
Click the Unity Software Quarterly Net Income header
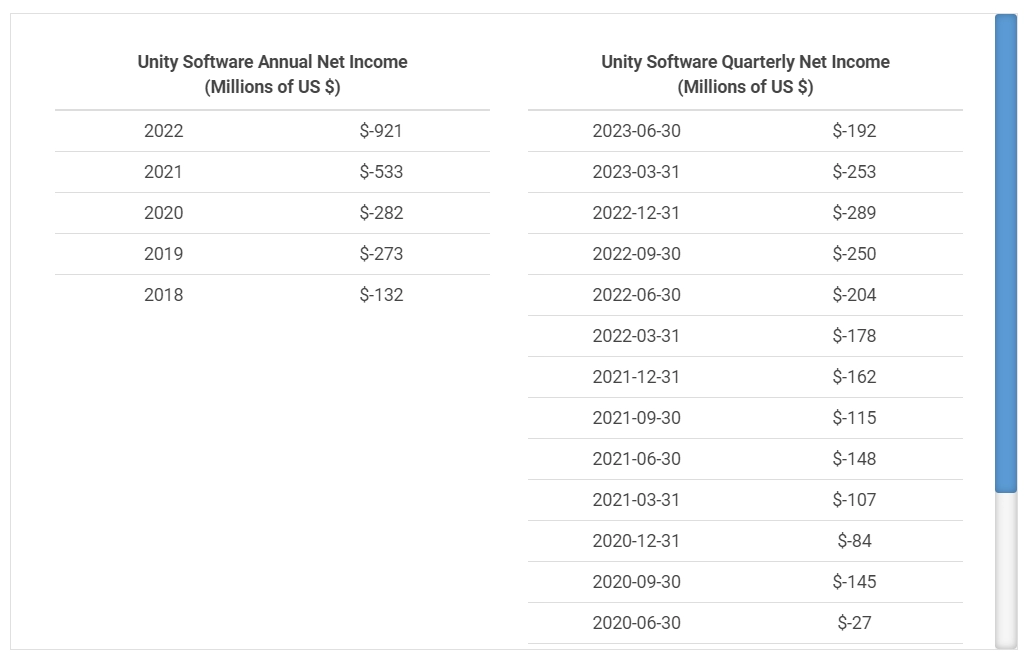click(745, 74)
